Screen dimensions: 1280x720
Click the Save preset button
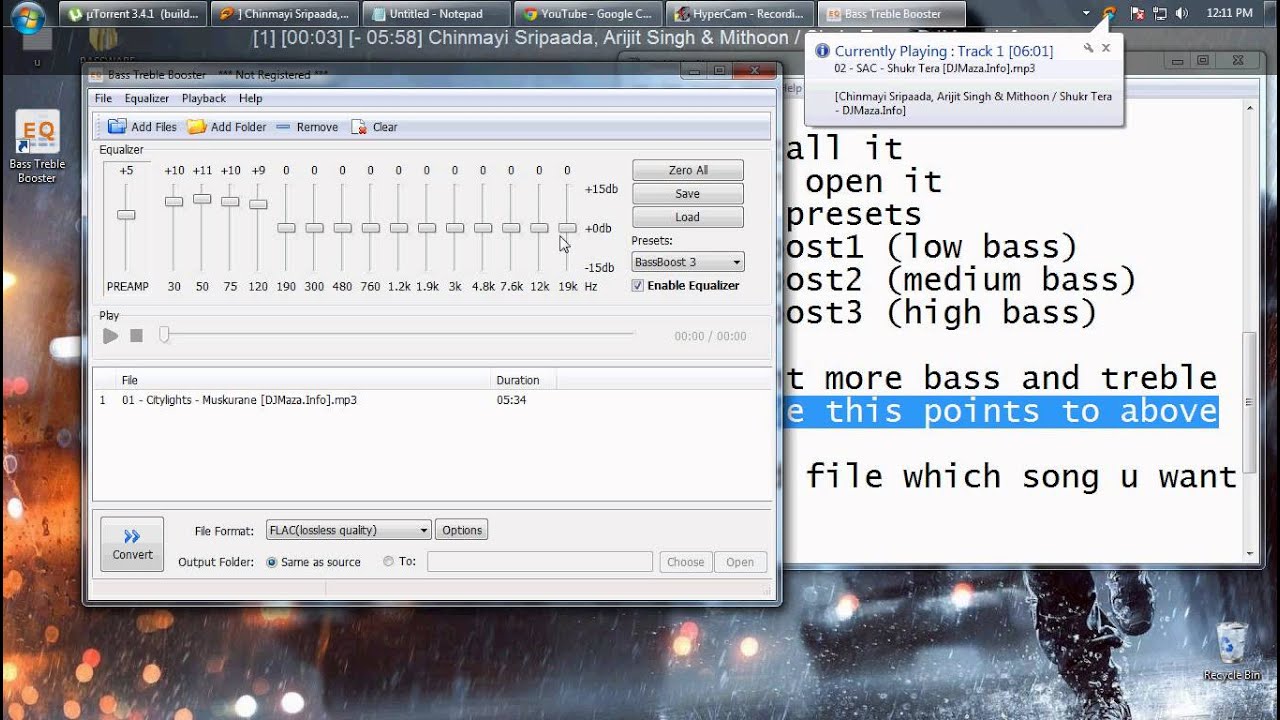(x=688, y=194)
